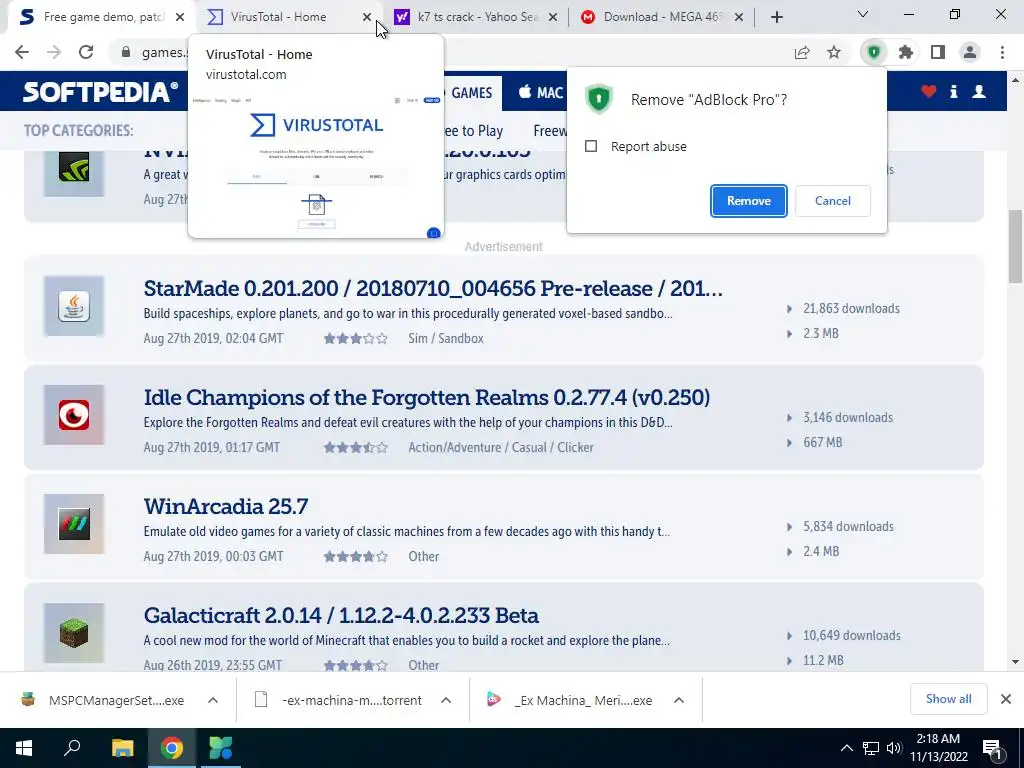Expand options for the torrent download

446,700
